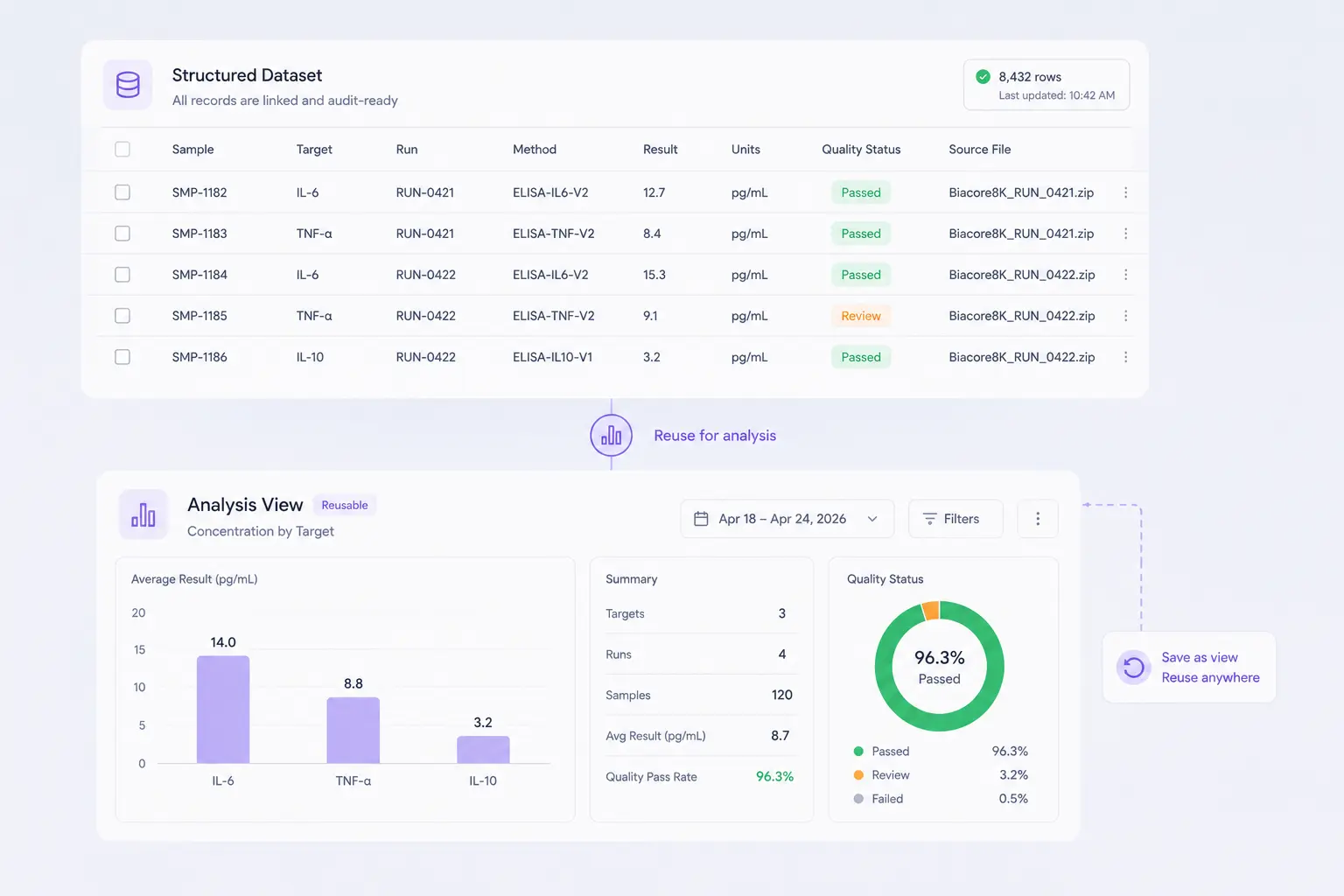1344x896 pixels.
Task: Sort by the Sample column header
Action: 192,150
